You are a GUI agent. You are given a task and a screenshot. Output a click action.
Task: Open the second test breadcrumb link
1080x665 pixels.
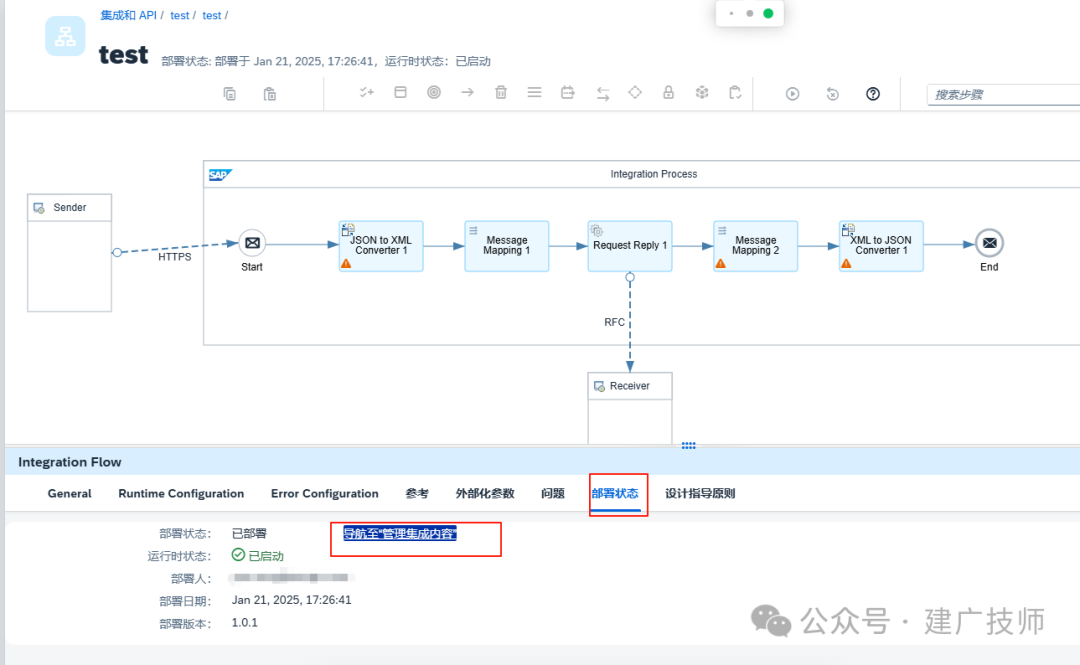[212, 15]
